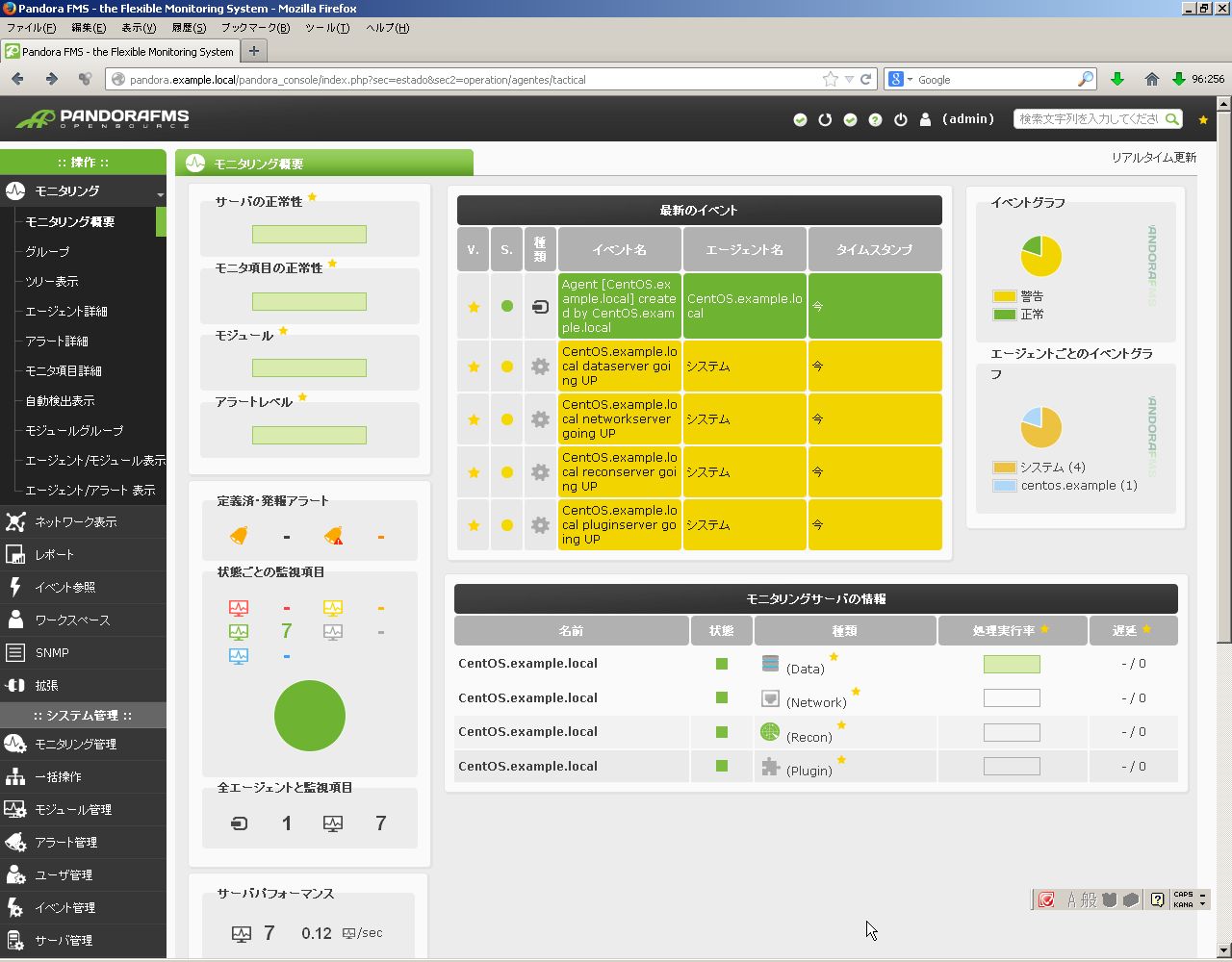Open the アラート管理 bell icon
The width and height of the screenshot is (1232, 962).
coord(15,842)
